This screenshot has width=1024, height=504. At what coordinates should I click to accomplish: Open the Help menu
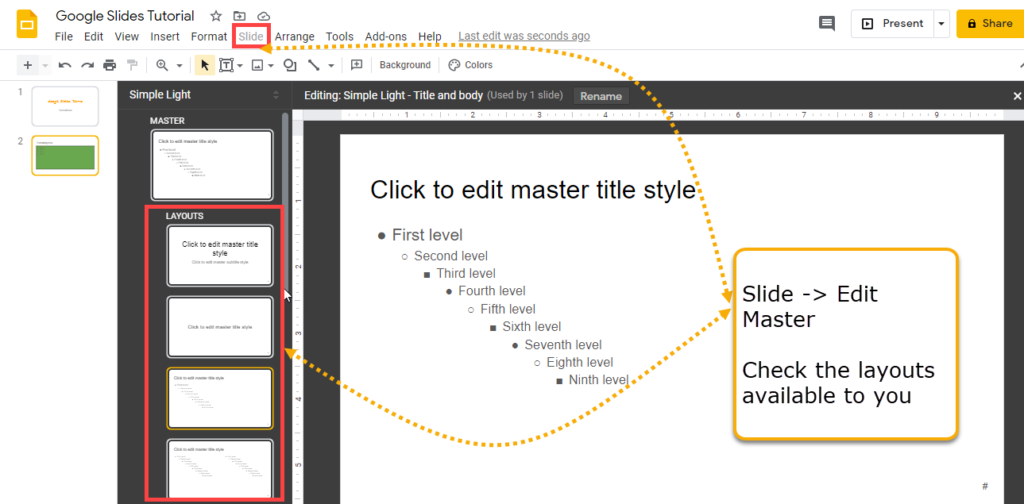(x=430, y=37)
